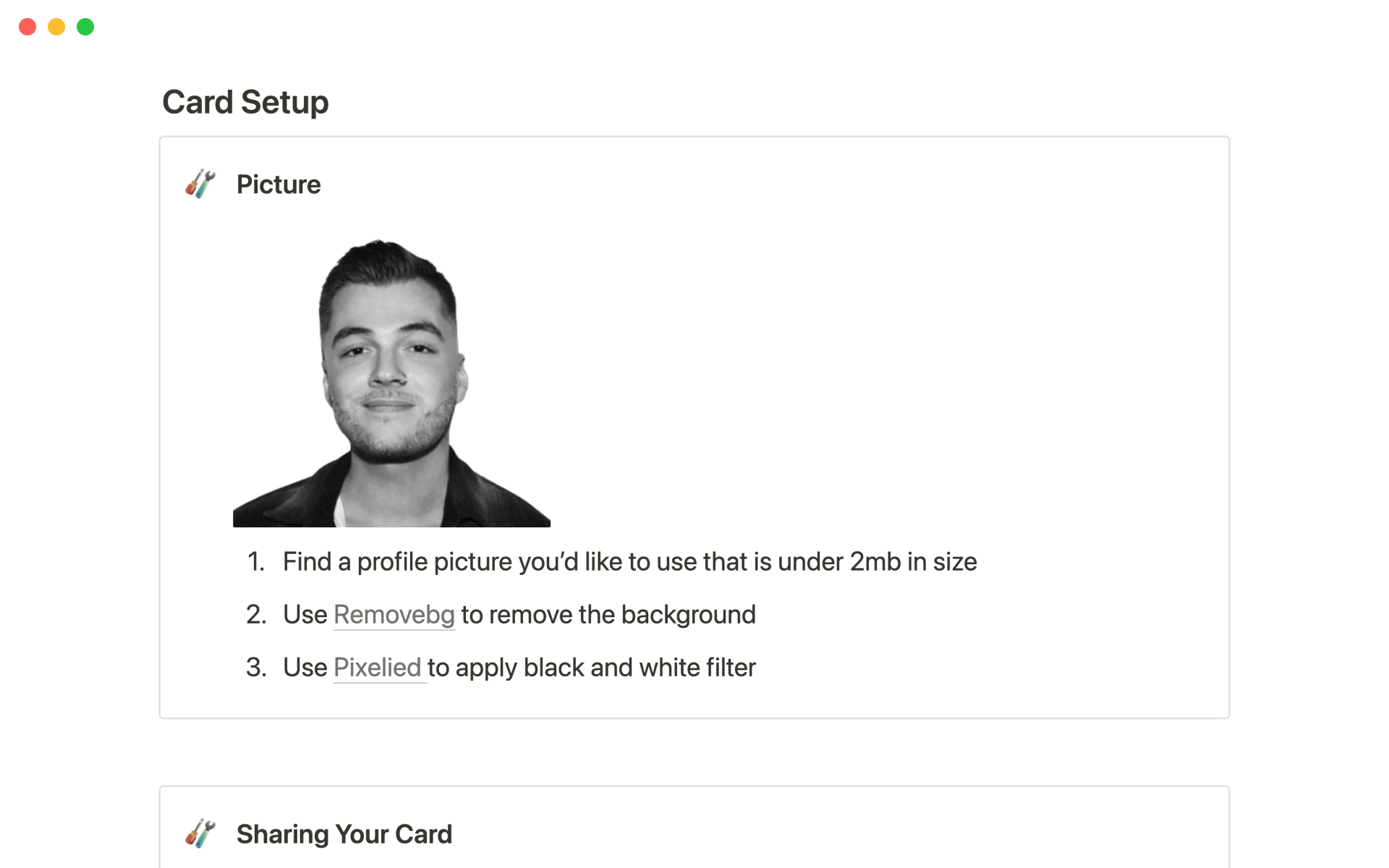Image resolution: width=1389 pixels, height=868 pixels.
Task: Click the list number 1 marker
Action: 255,562
